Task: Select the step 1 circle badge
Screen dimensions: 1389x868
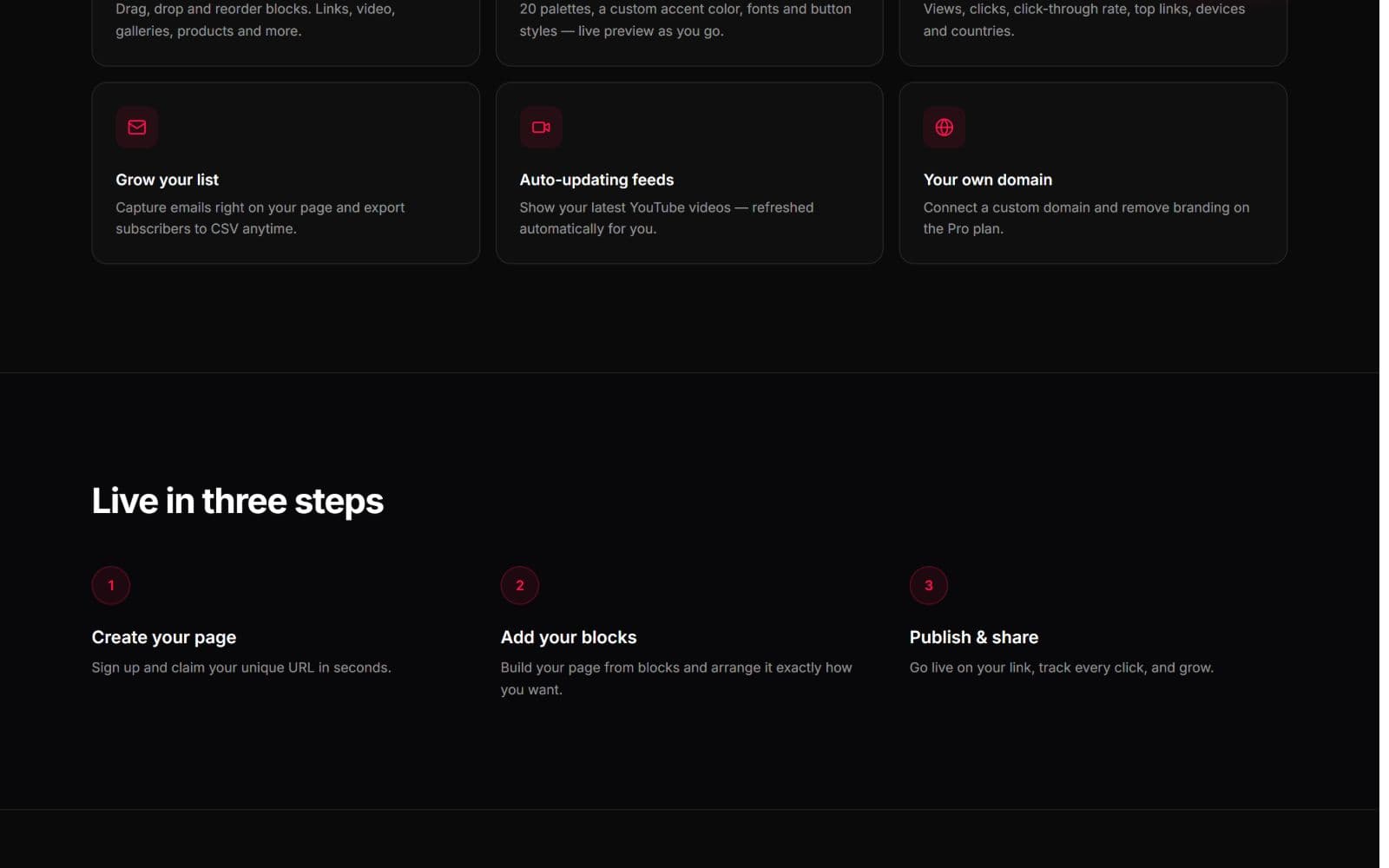Action: tap(111, 585)
